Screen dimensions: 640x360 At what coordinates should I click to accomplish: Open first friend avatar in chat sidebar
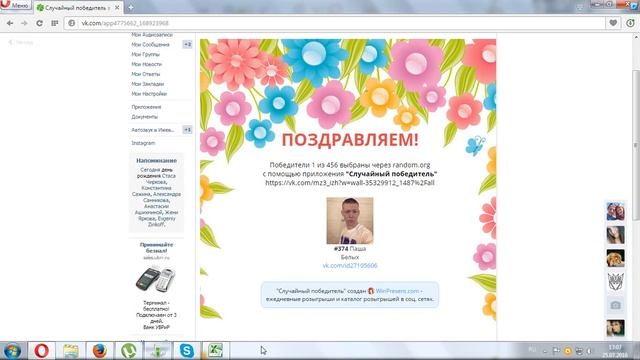click(615, 211)
